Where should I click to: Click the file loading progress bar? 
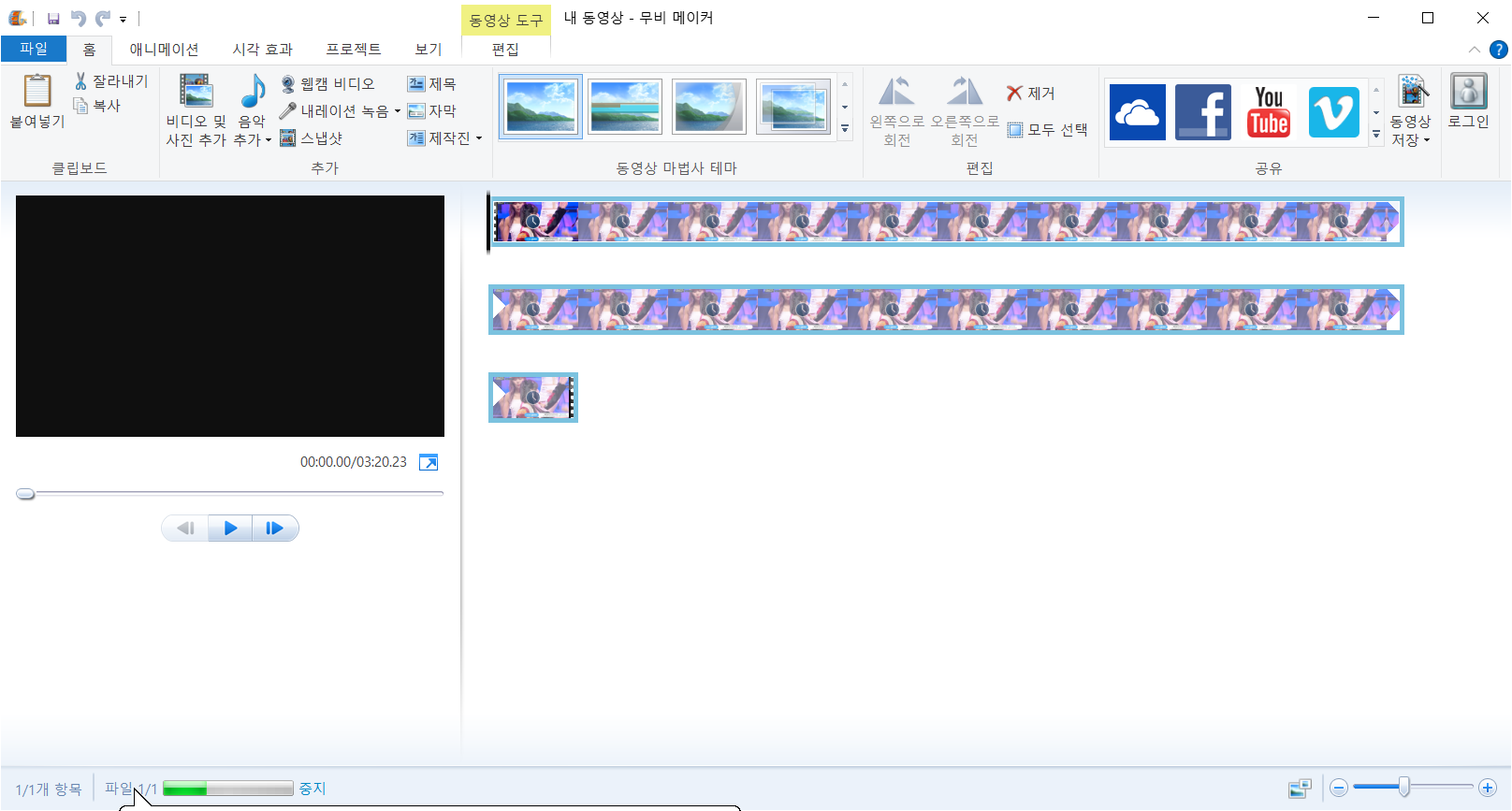228,789
